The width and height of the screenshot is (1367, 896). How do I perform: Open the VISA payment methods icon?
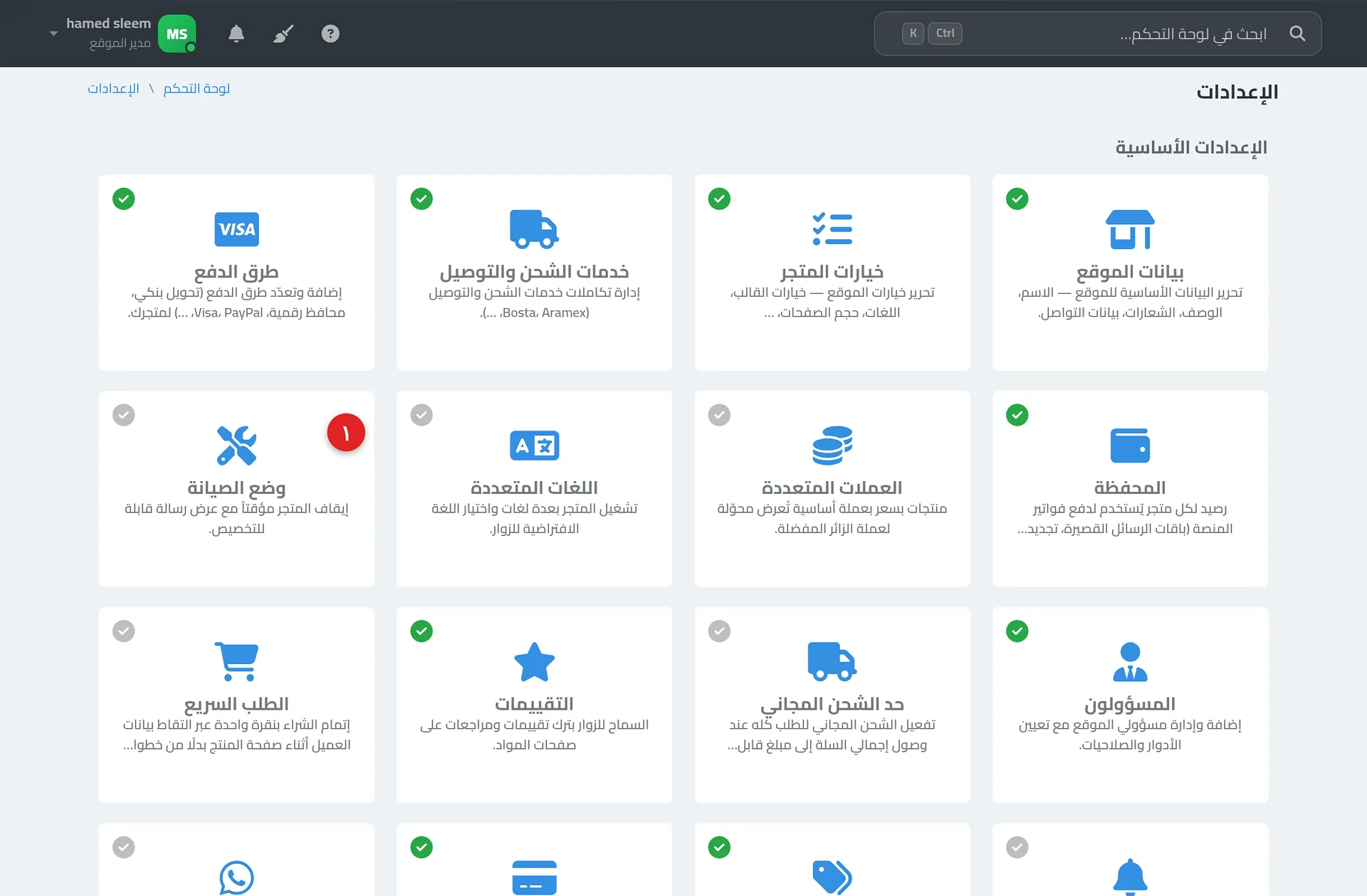236,229
